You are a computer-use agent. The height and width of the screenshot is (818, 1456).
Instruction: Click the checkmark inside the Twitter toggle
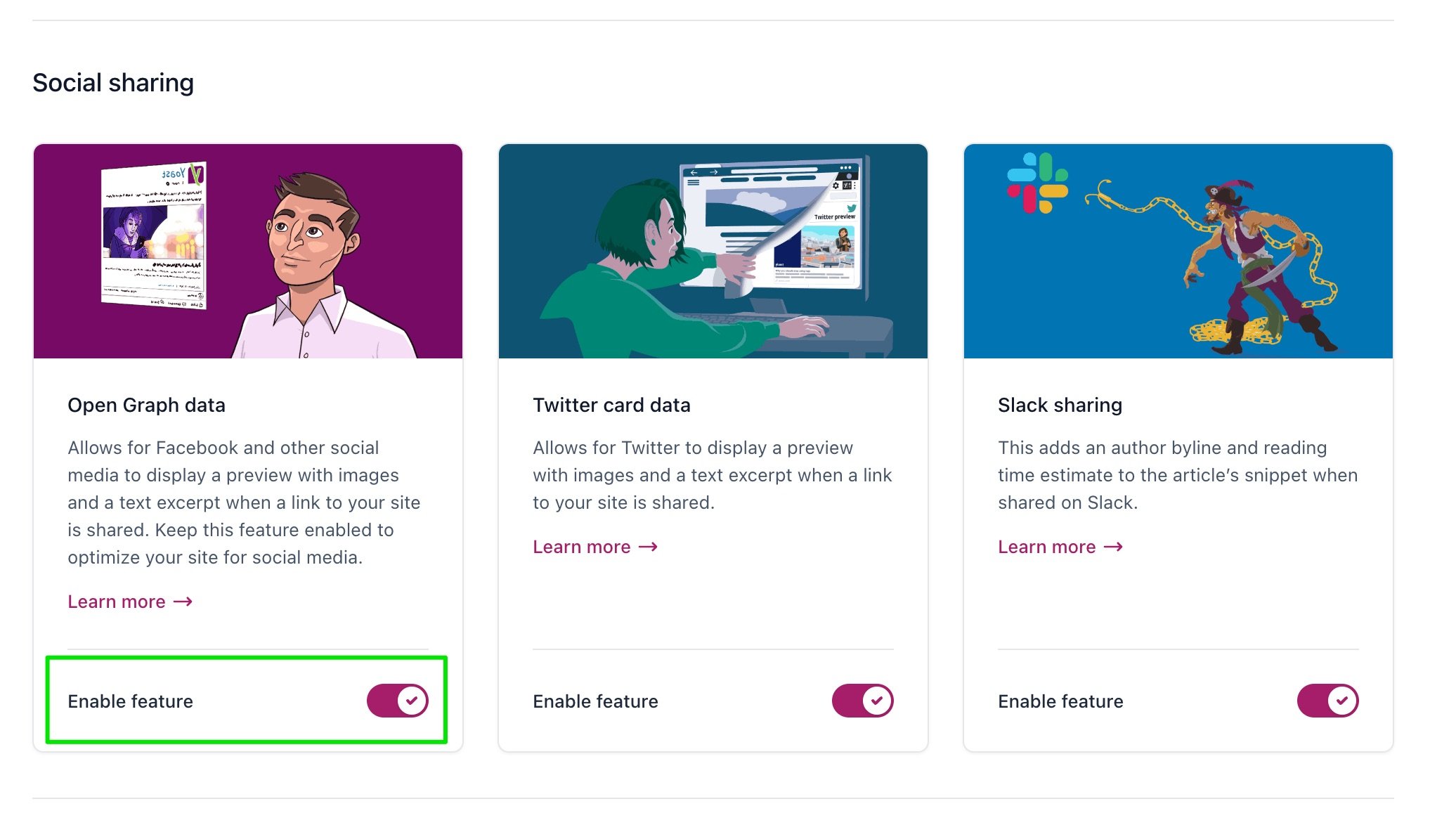pos(877,700)
